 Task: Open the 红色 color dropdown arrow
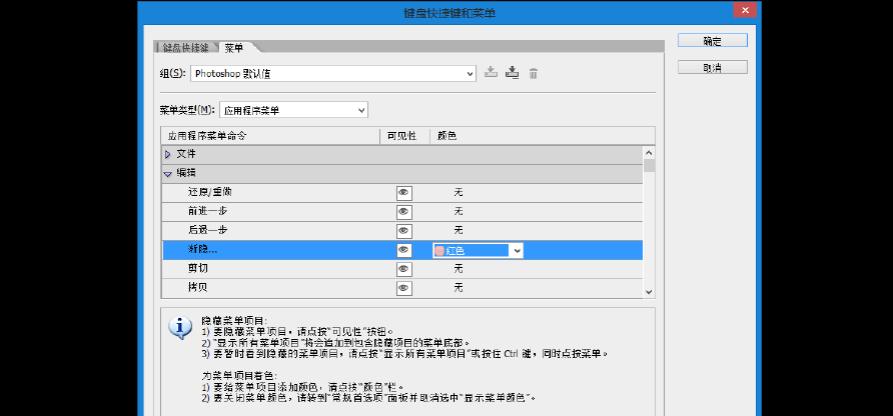[516, 250]
